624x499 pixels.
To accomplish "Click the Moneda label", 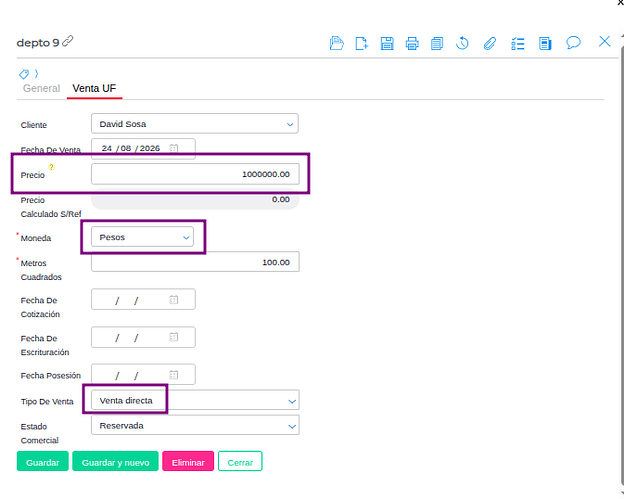I will 36,238.
